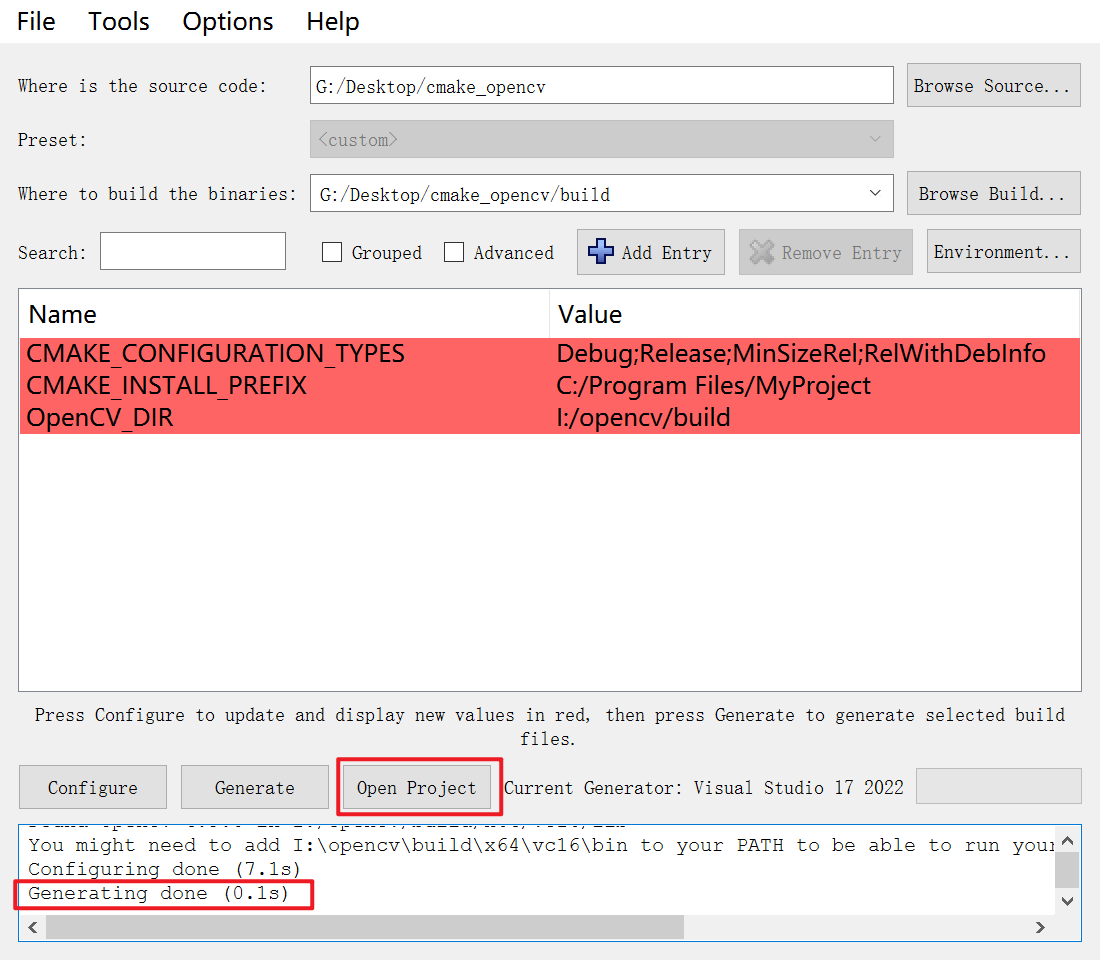Select the CMAKE_CONFIGURATION_TYPES entry name
This screenshot has width=1100, height=960.
click(x=215, y=354)
